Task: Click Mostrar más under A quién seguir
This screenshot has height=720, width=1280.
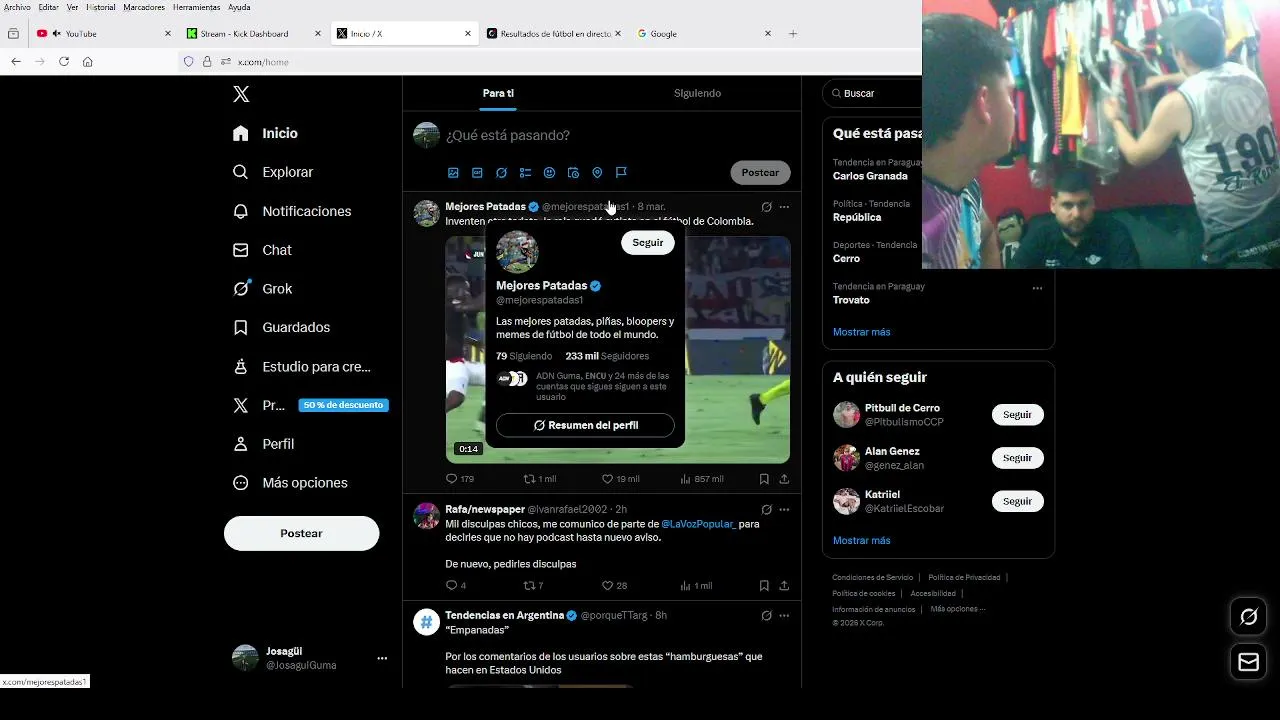Action: [x=861, y=540]
